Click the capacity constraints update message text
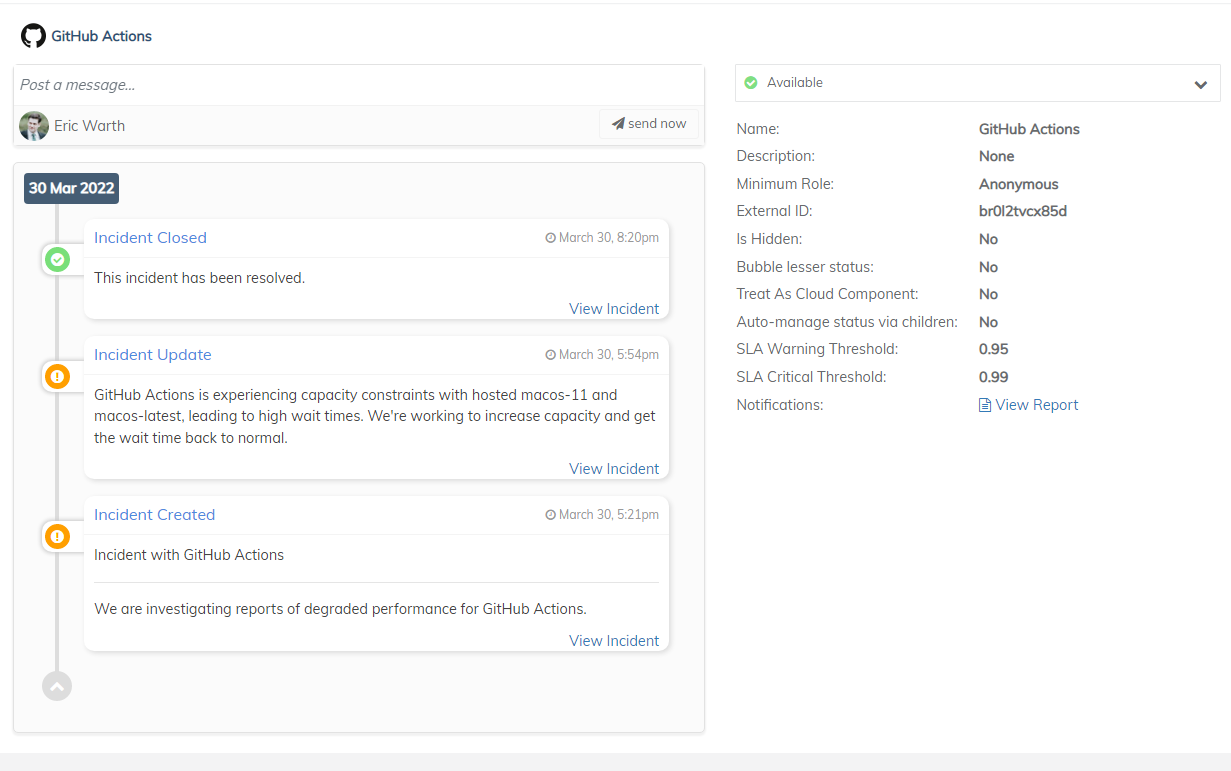Image resolution: width=1231 pixels, height=771 pixels. coord(375,416)
